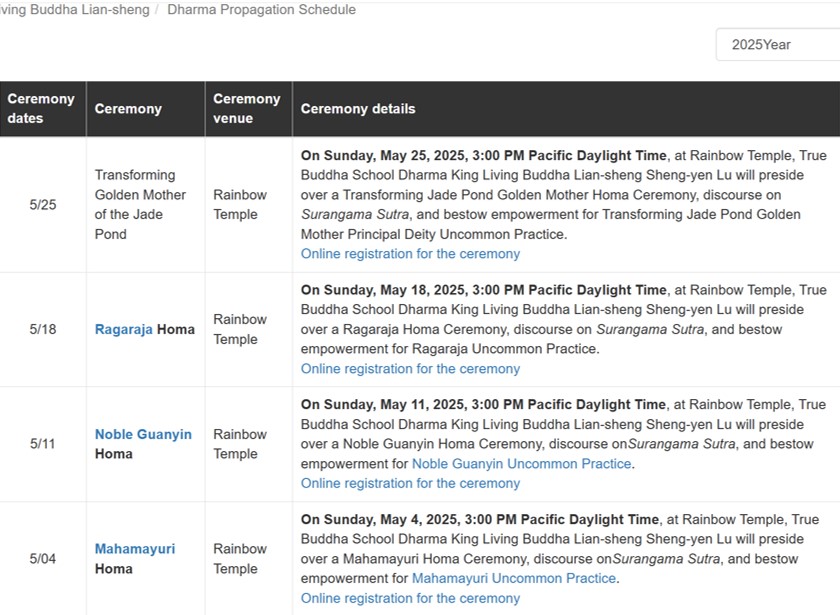Open the Mahamayuri Uncommon Practice link
840x615 pixels.
coord(514,579)
